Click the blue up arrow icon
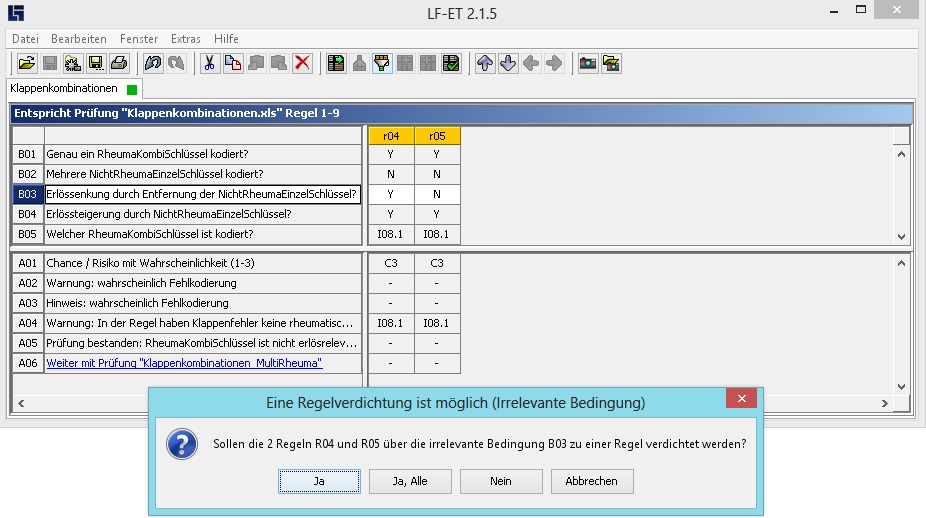The image size is (926, 518). [485, 63]
